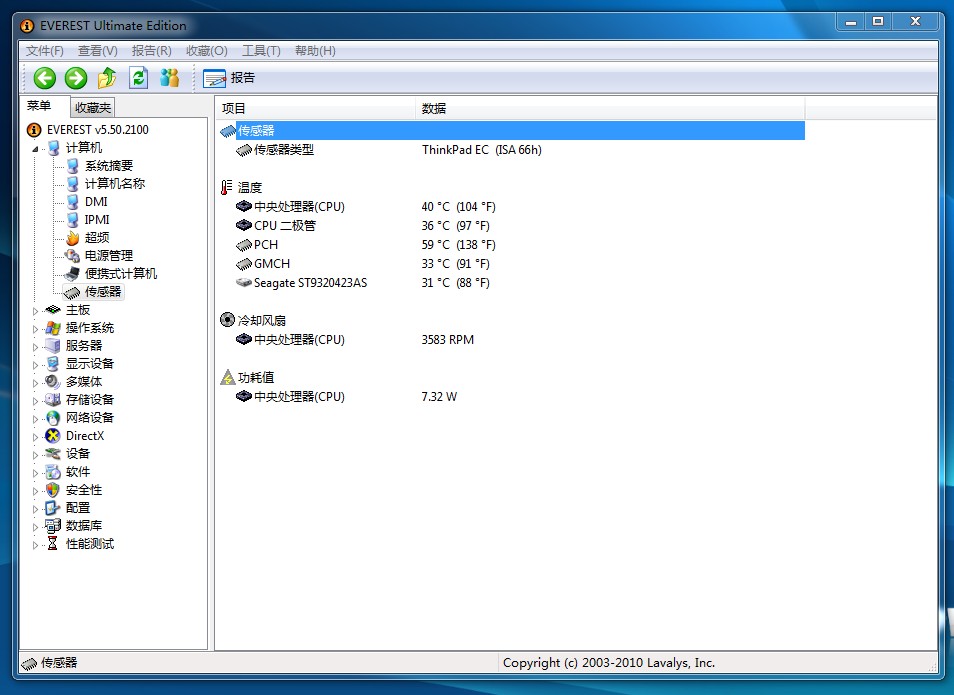Click the 报告 report toolbar button

point(229,78)
